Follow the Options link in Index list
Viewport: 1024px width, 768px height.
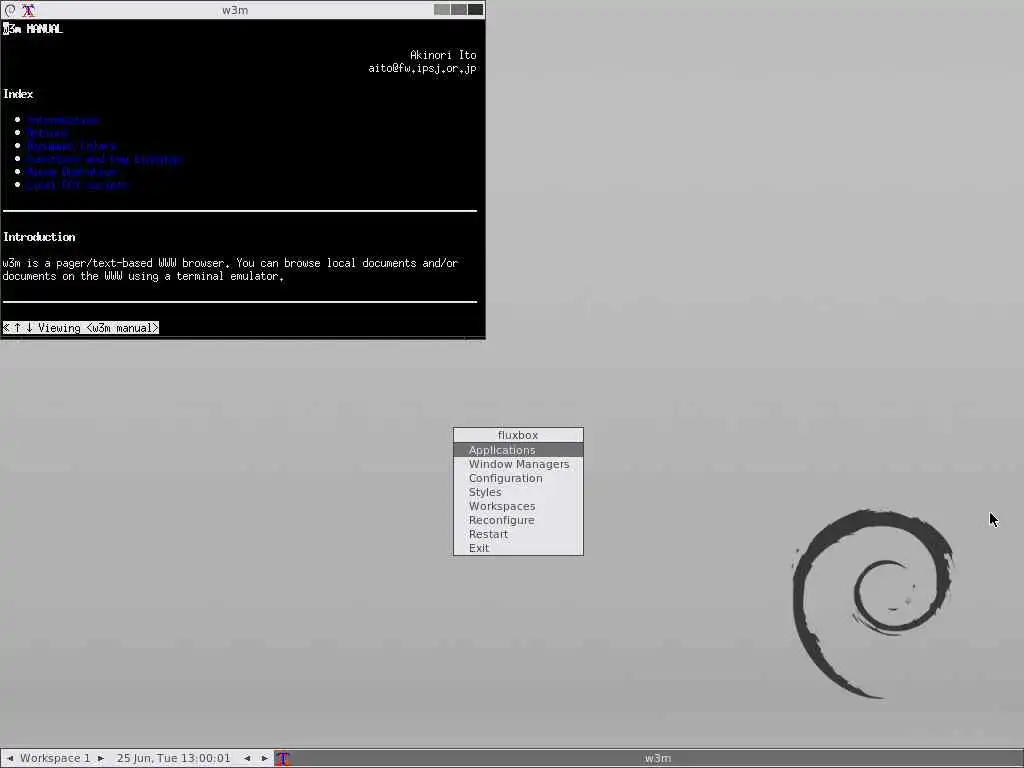[x=48, y=133]
